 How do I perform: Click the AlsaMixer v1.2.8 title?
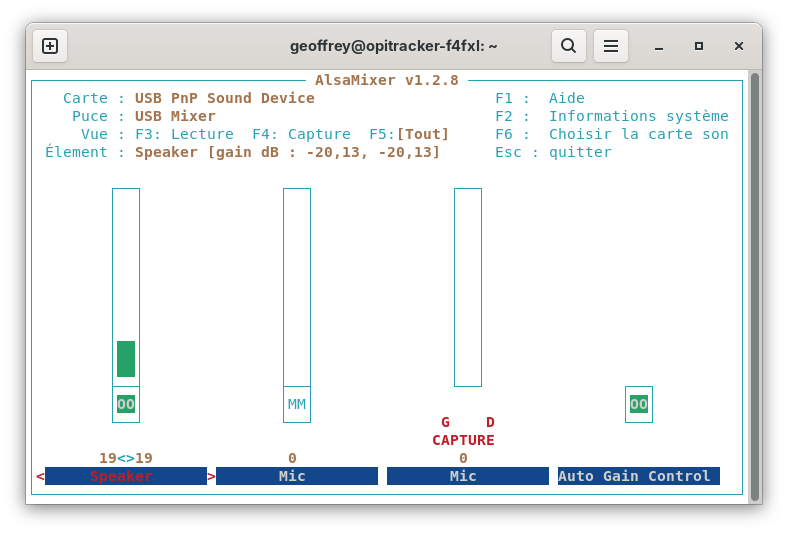click(x=386, y=80)
